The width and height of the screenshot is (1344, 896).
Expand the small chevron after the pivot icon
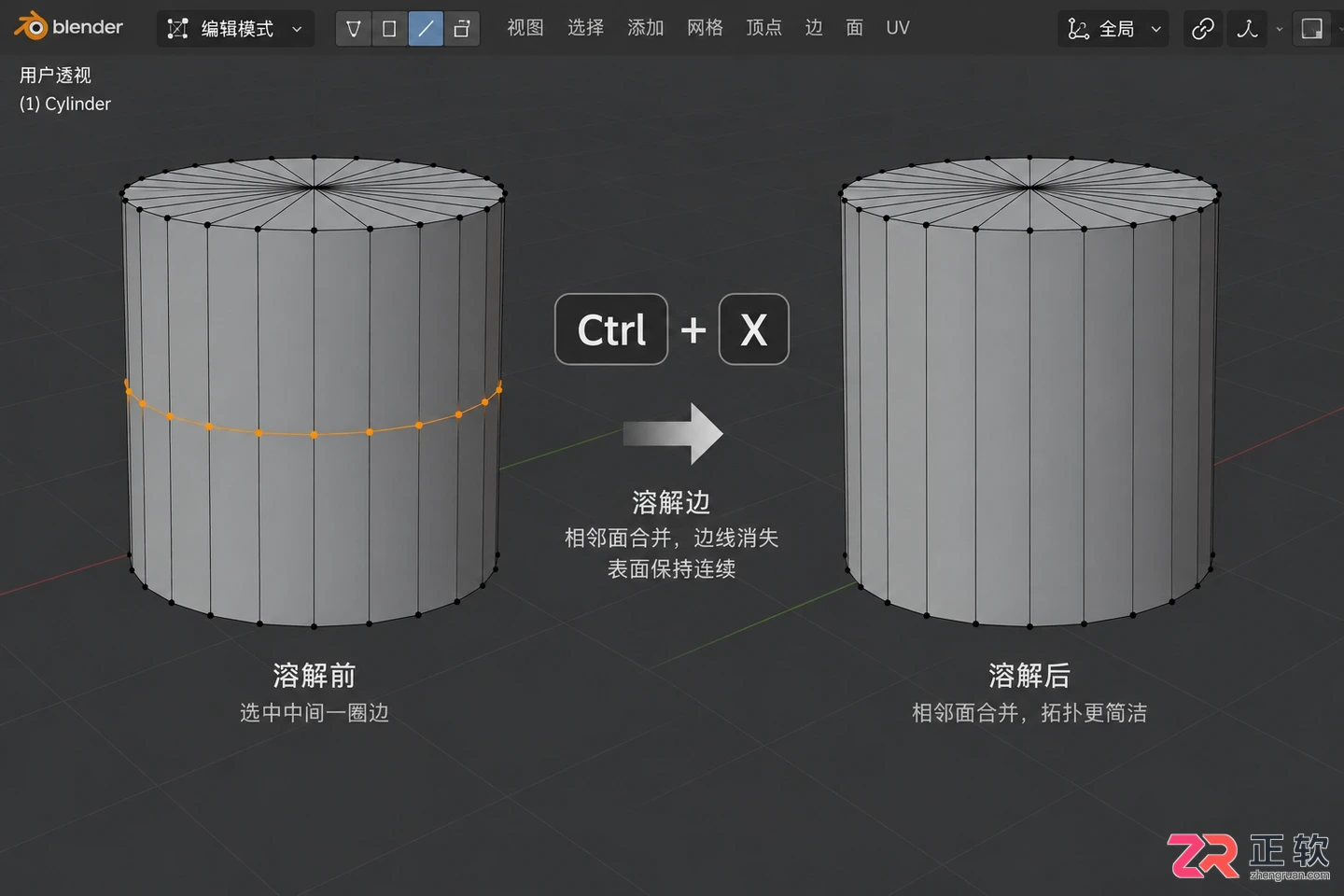tap(1279, 29)
